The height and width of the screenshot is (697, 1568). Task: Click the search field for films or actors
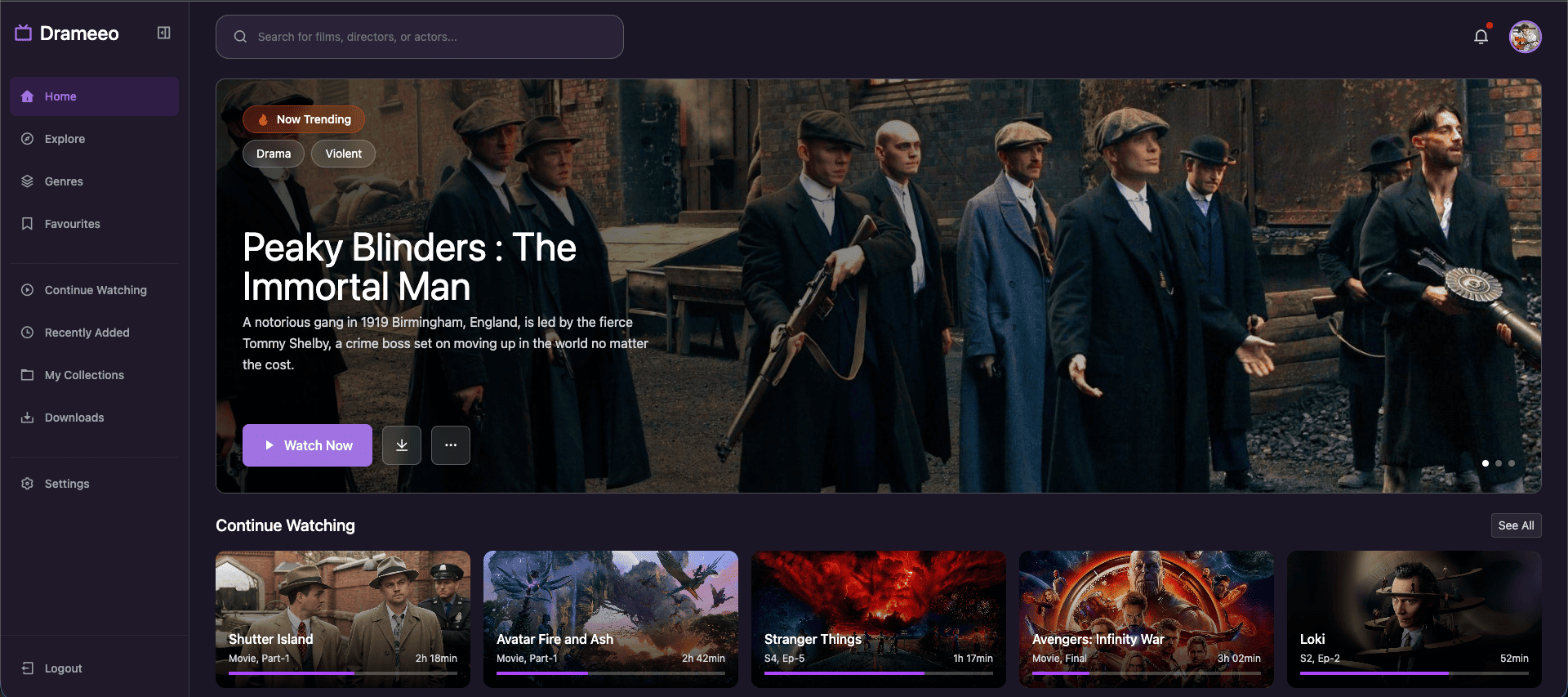point(420,37)
